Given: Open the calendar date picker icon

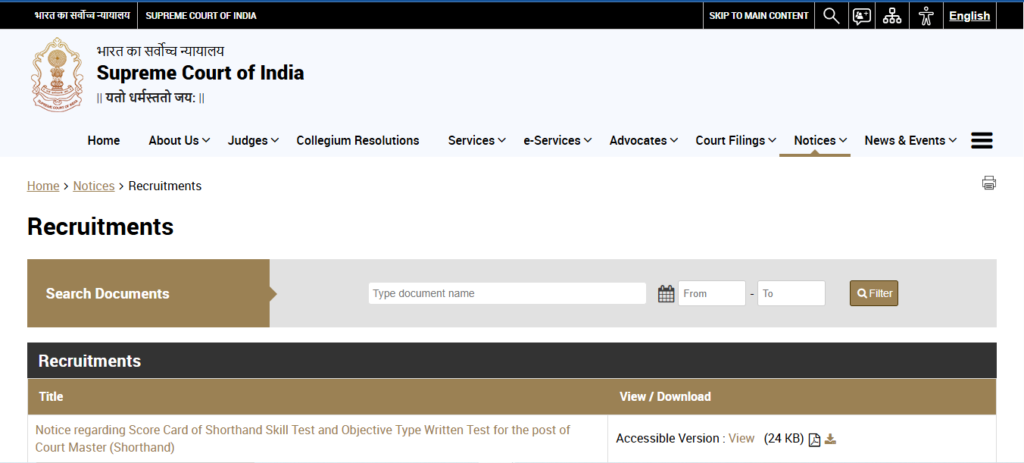Looking at the screenshot, I should pos(666,293).
